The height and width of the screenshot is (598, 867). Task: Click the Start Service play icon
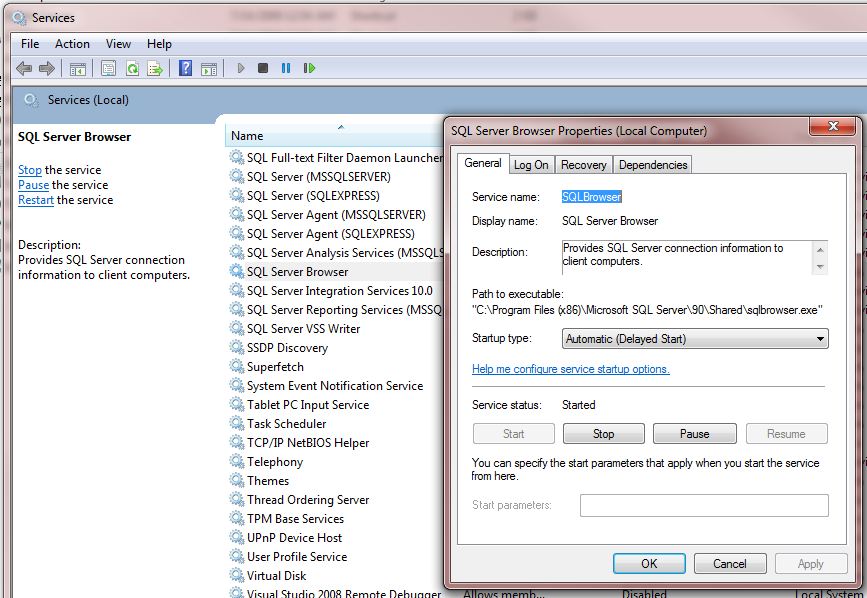(x=241, y=68)
